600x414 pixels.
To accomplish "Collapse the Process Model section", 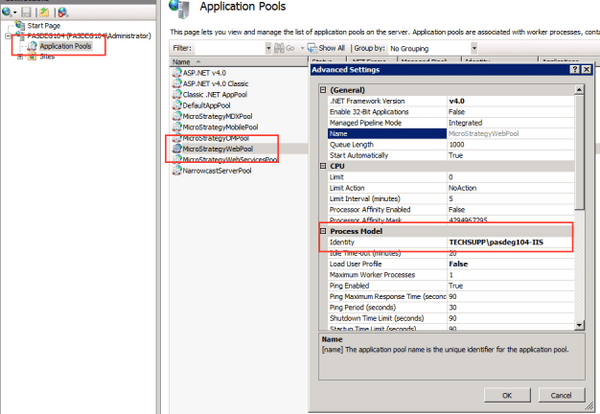I will [x=323, y=231].
